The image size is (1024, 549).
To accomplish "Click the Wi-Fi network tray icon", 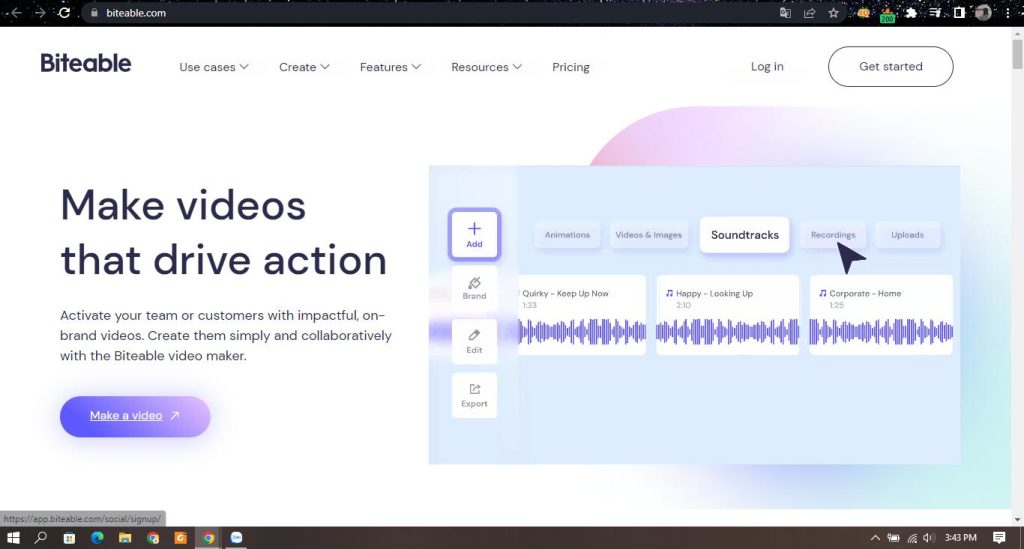I will click(912, 538).
